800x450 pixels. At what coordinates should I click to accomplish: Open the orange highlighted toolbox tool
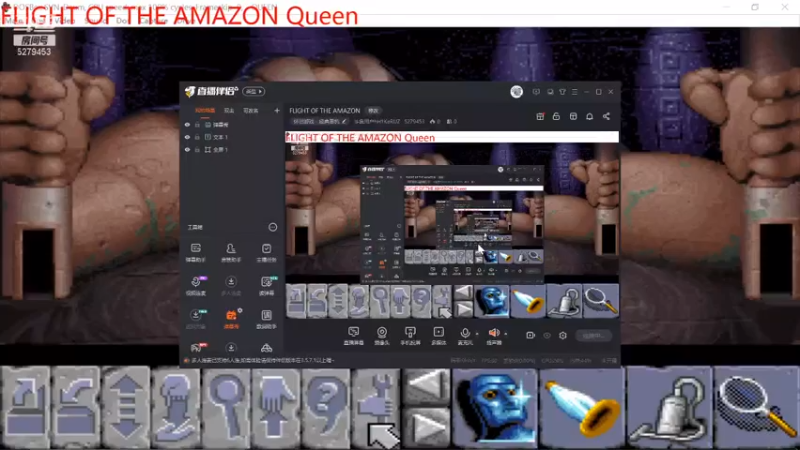pyautogui.click(x=231, y=319)
